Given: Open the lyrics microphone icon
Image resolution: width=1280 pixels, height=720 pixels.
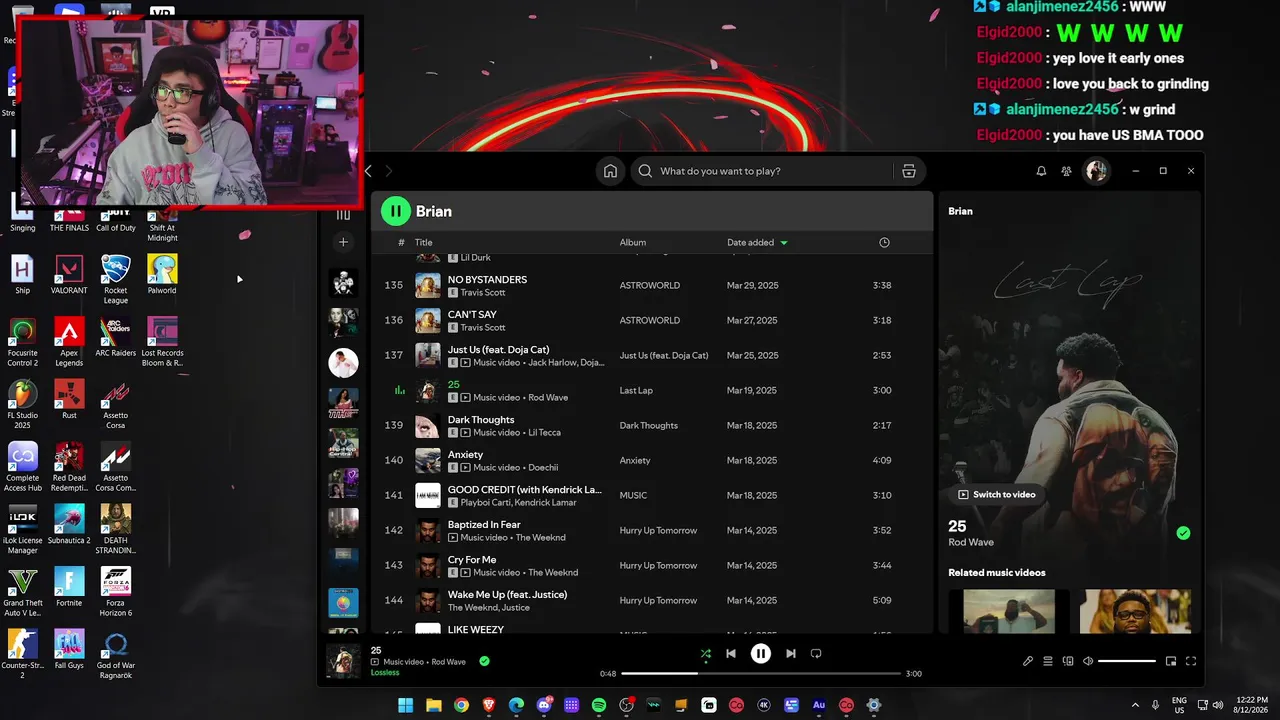Looking at the screenshot, I should (1028, 661).
